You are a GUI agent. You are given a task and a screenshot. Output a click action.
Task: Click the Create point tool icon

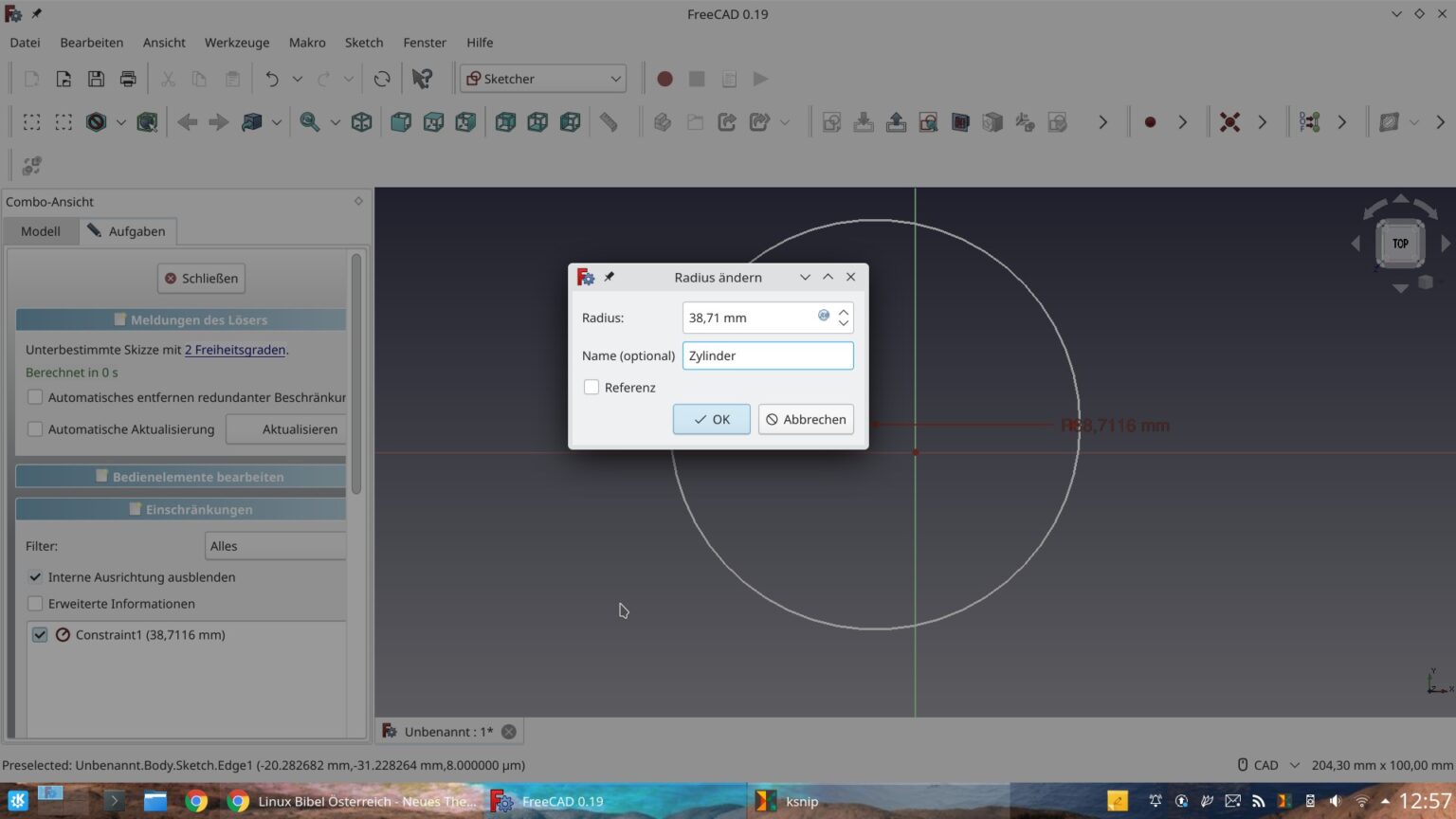(1150, 121)
